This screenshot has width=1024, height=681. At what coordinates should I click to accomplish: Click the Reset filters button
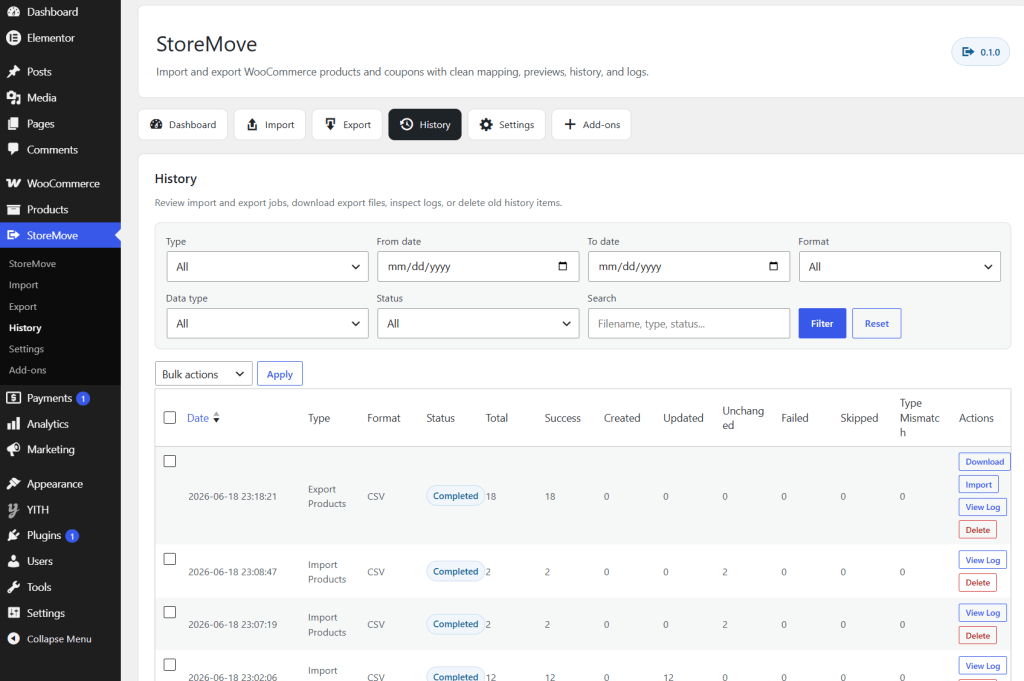click(x=876, y=323)
